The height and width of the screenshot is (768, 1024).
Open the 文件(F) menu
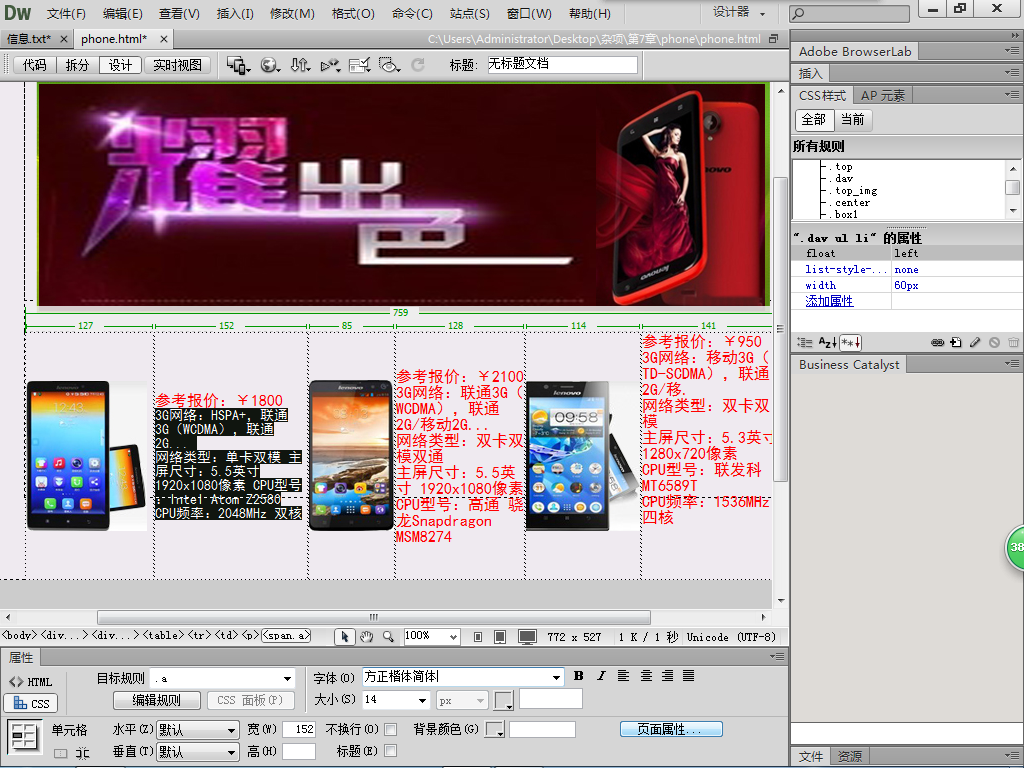(x=66, y=13)
